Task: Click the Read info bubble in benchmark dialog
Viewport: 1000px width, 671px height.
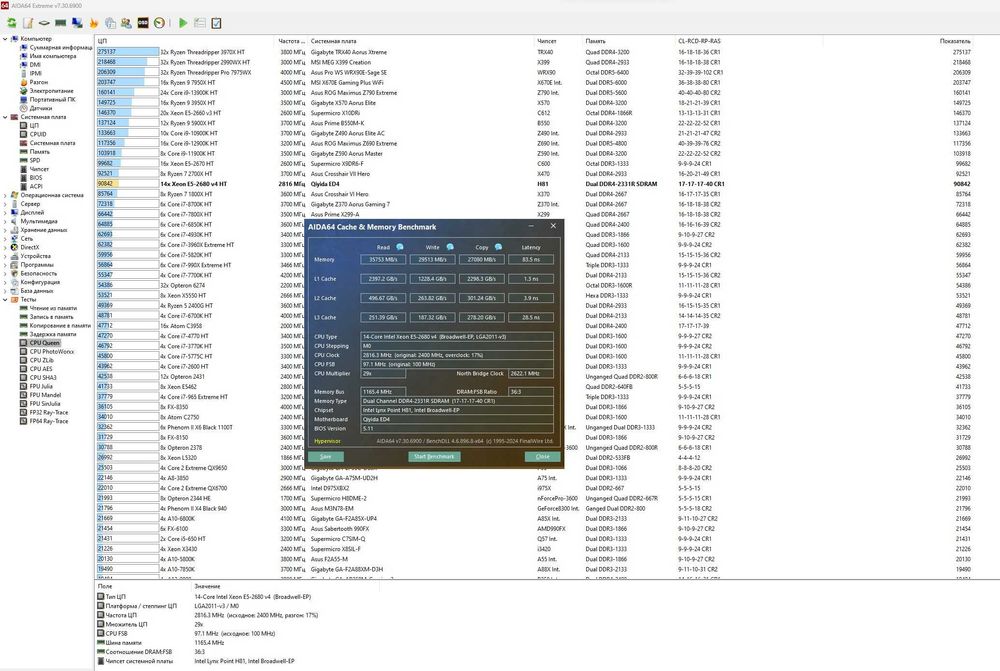Action: click(x=400, y=247)
